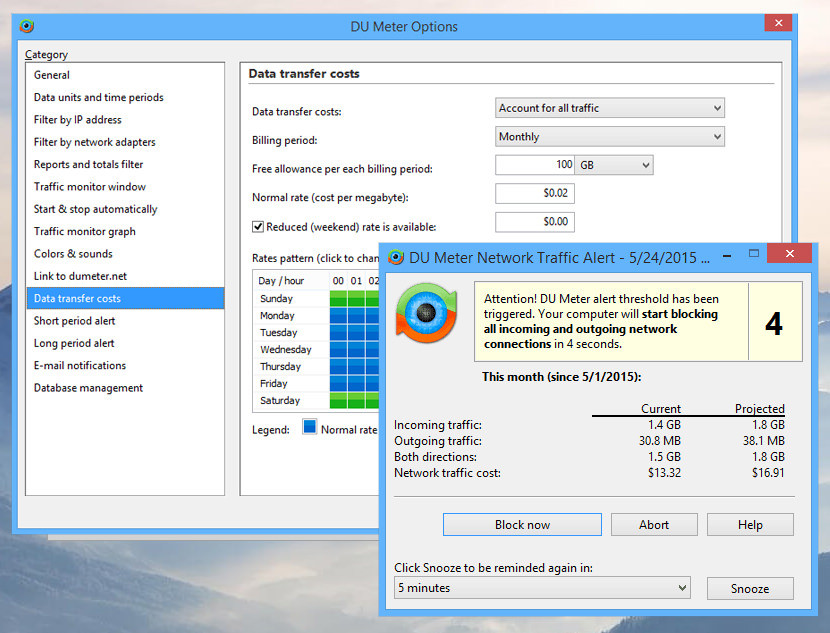Click Sunday hour 00 green rate cell

pyautogui.click(x=338, y=298)
